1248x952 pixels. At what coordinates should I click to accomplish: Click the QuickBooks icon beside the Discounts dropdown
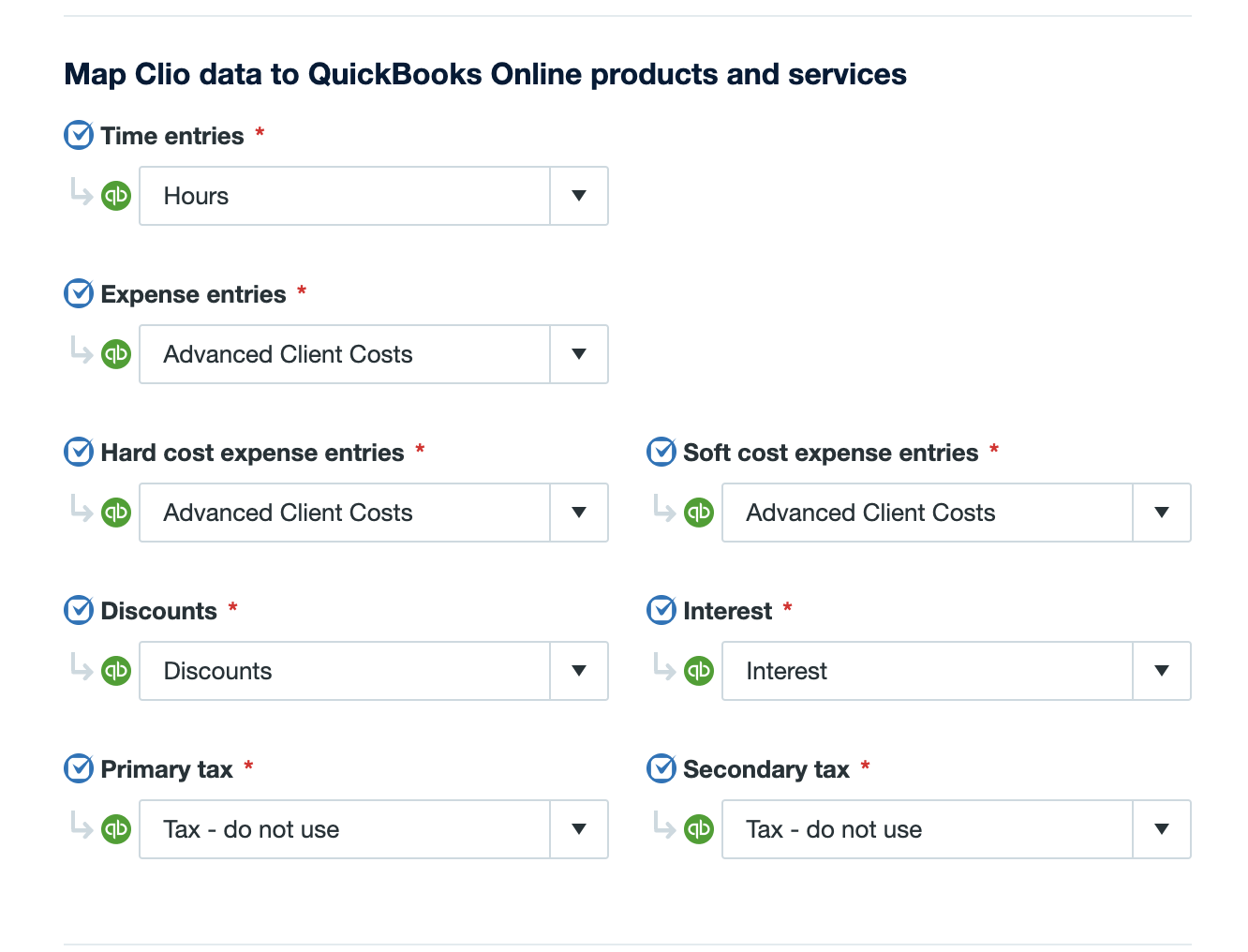[116, 671]
